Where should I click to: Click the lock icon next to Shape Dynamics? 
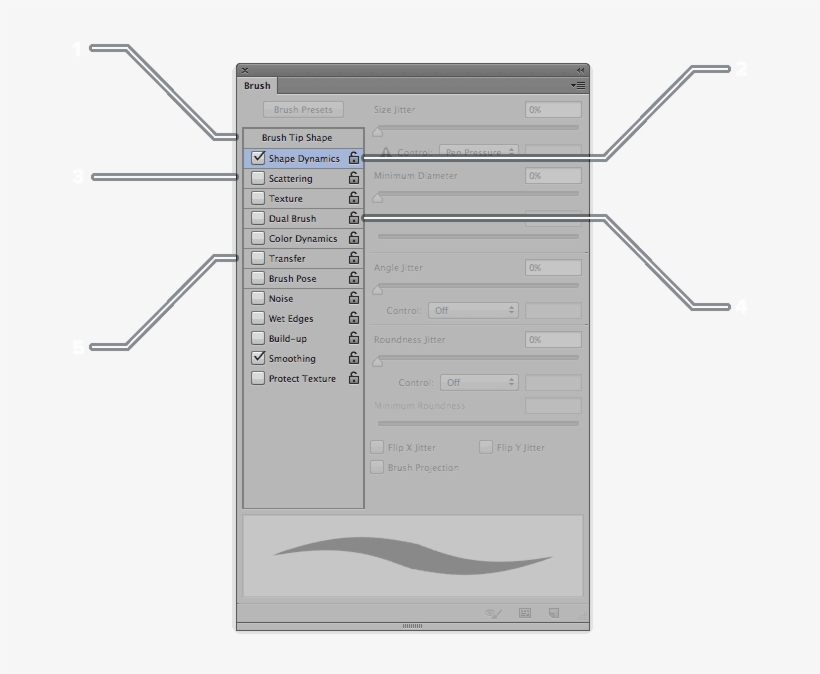(x=354, y=157)
